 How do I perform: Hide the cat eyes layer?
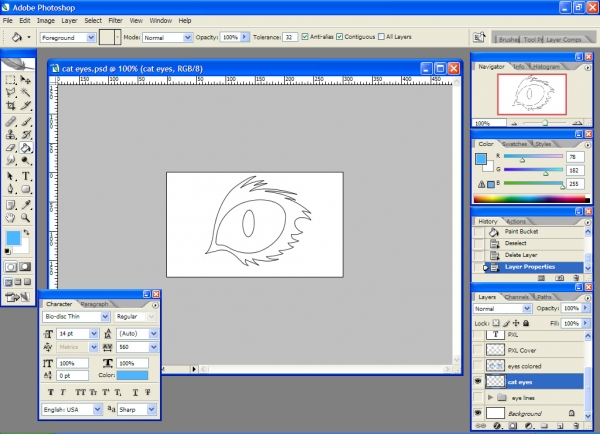click(x=478, y=381)
